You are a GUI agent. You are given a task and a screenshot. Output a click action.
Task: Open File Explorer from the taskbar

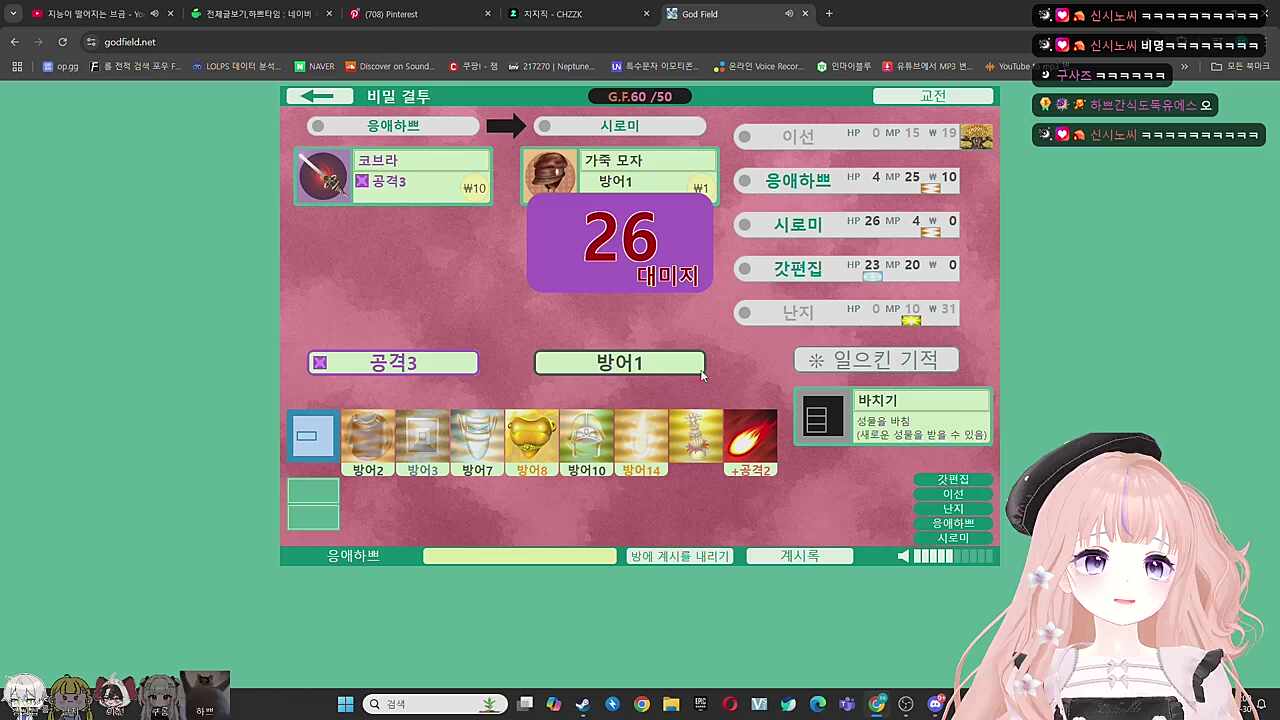coord(671,704)
